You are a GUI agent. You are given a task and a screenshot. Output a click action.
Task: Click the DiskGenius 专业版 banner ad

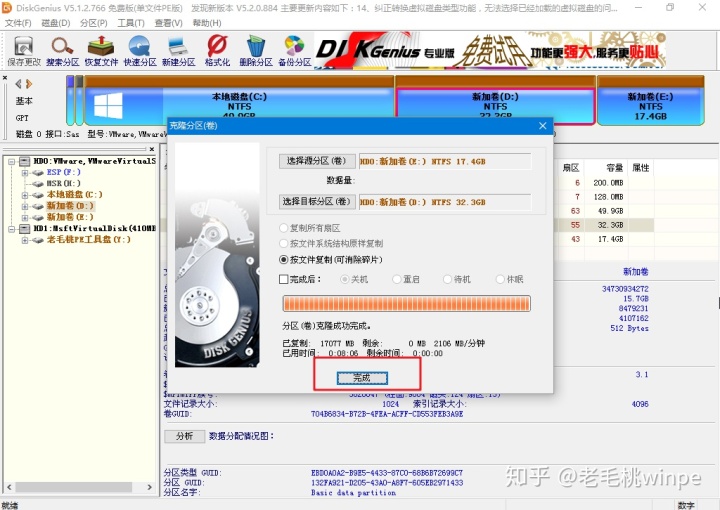coord(490,50)
